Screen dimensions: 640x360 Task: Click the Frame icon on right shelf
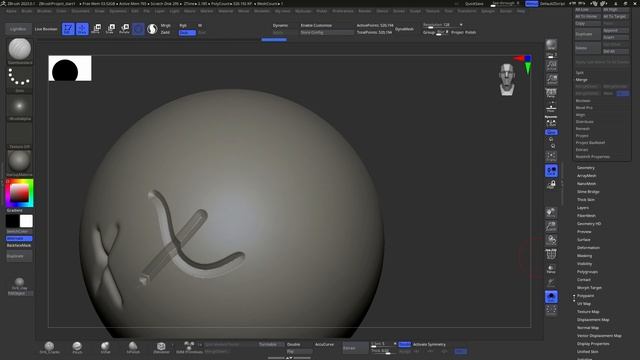tap(551, 156)
